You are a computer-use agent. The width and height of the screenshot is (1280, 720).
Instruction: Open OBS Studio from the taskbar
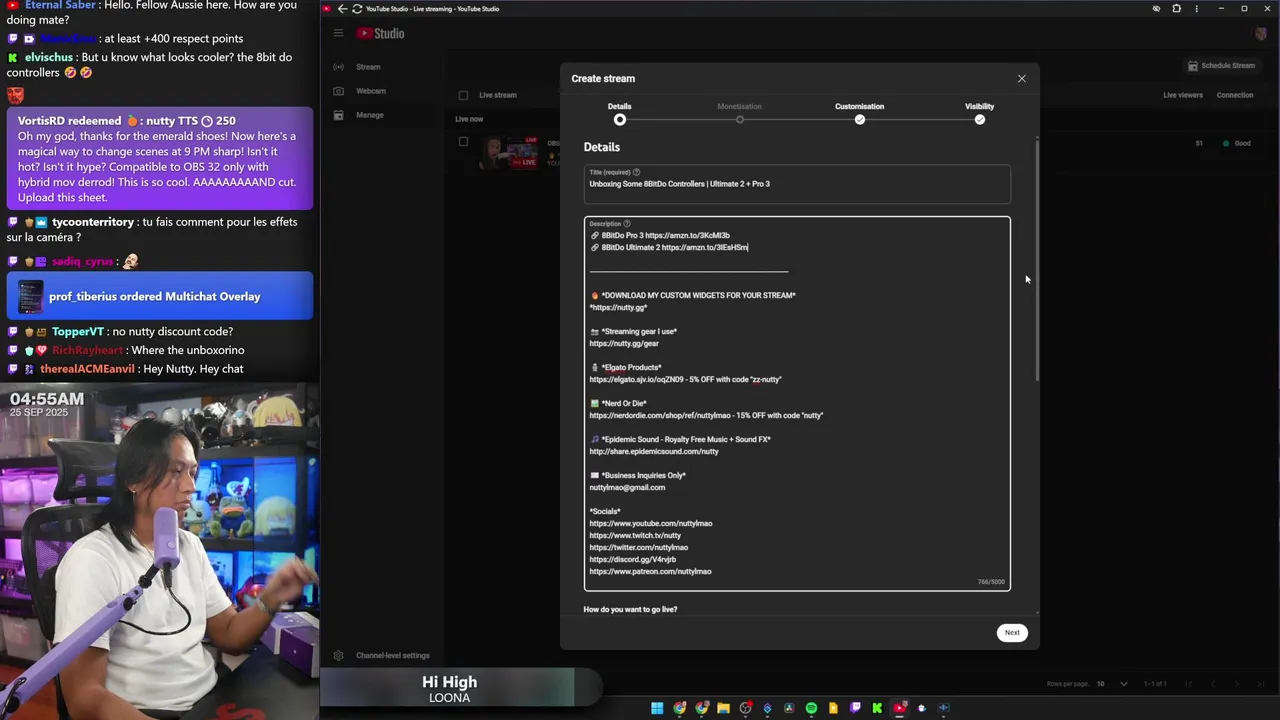pos(745,708)
